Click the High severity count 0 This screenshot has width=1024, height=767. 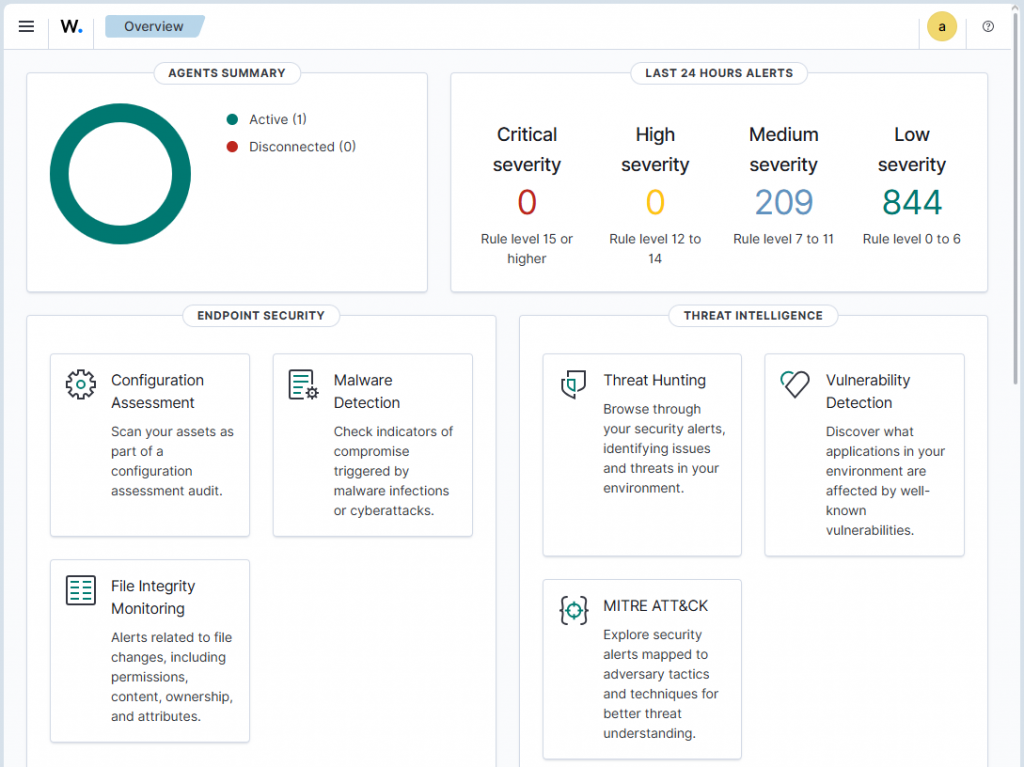(655, 203)
